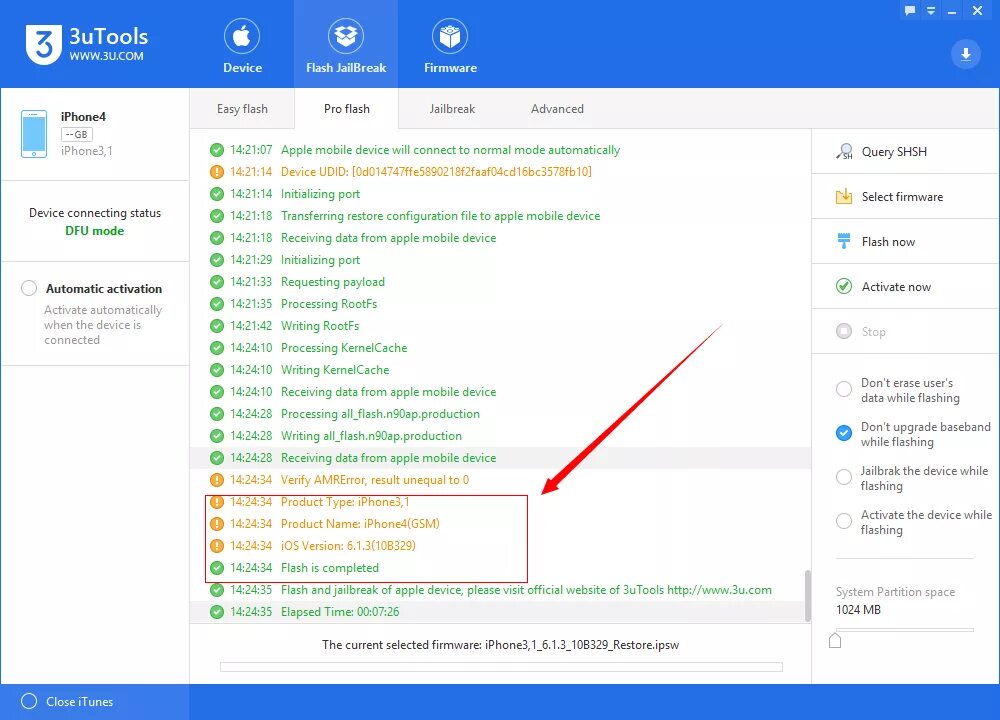Open the Advanced tab
This screenshot has width=1000, height=720.
click(x=557, y=109)
